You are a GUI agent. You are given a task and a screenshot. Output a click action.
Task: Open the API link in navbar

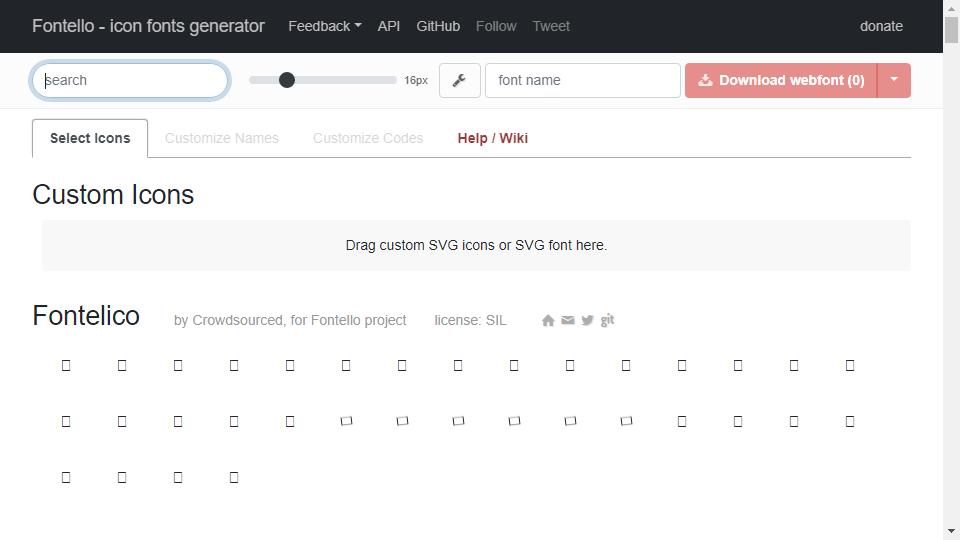click(x=389, y=26)
